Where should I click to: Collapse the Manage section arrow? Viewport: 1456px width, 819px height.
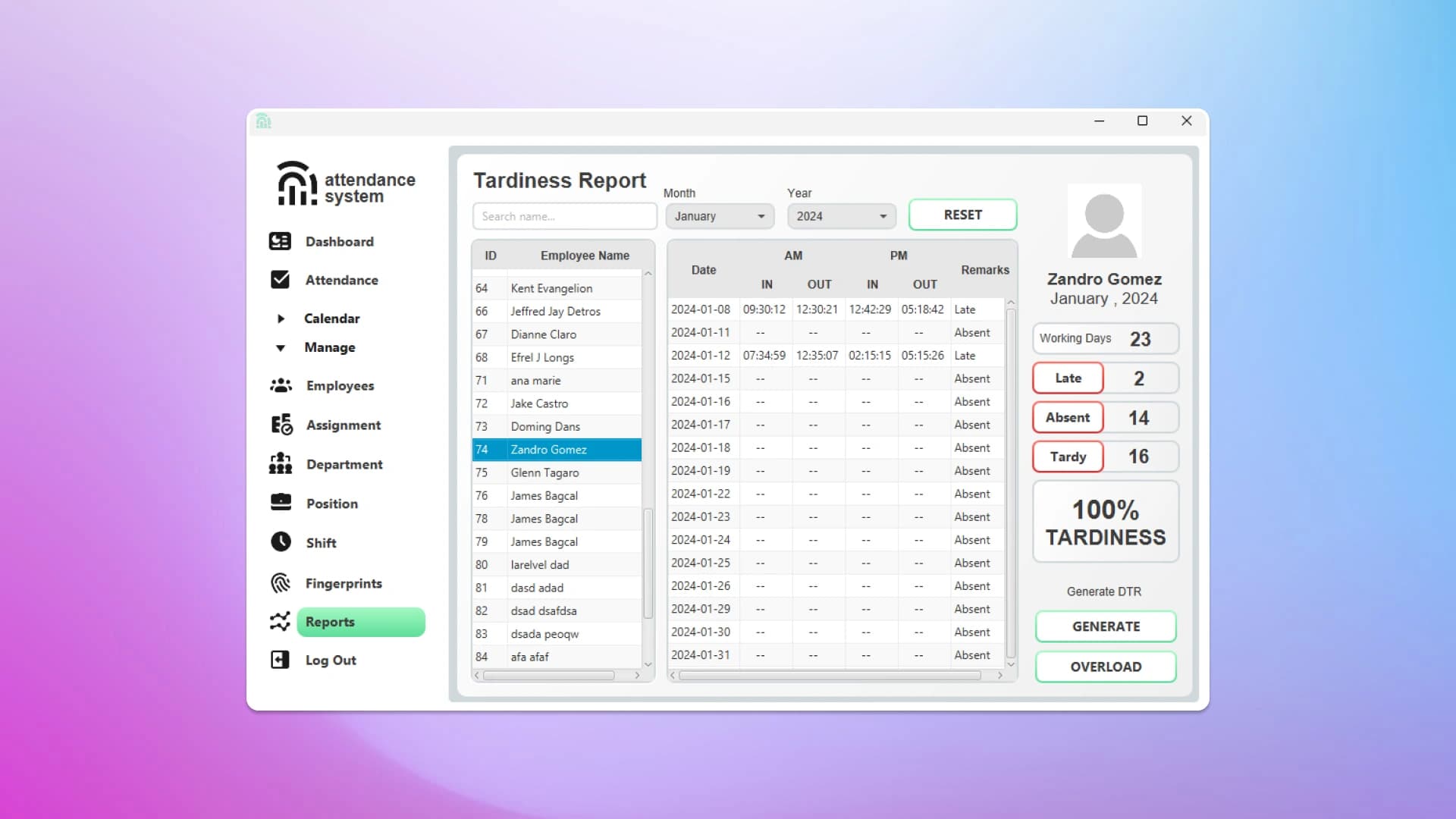click(281, 347)
